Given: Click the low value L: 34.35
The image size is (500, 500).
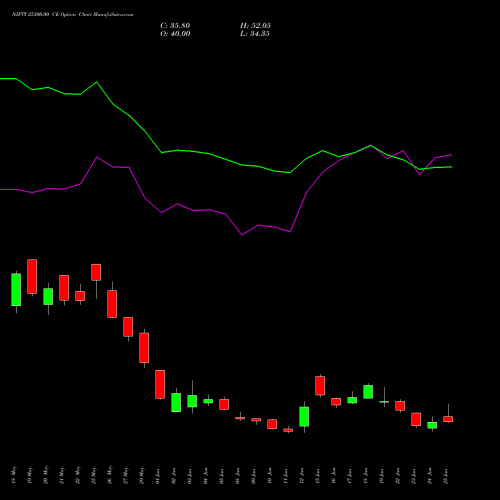Looking at the screenshot, I should [x=255, y=34].
